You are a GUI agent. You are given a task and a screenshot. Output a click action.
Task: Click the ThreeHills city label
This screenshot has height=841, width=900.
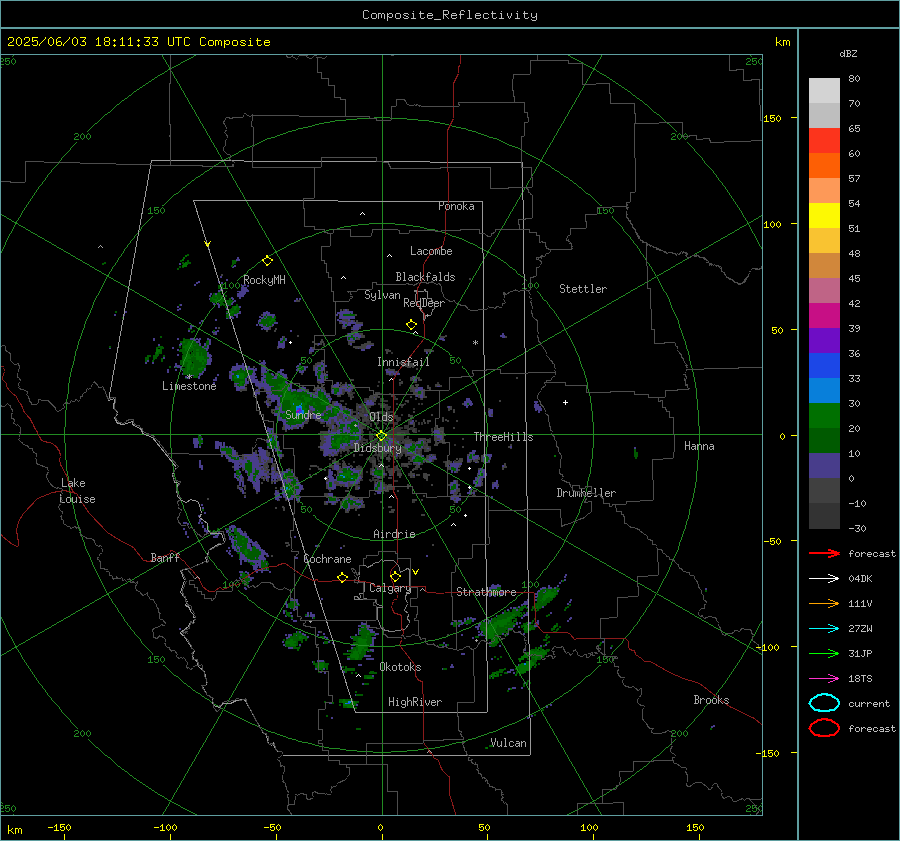(503, 437)
